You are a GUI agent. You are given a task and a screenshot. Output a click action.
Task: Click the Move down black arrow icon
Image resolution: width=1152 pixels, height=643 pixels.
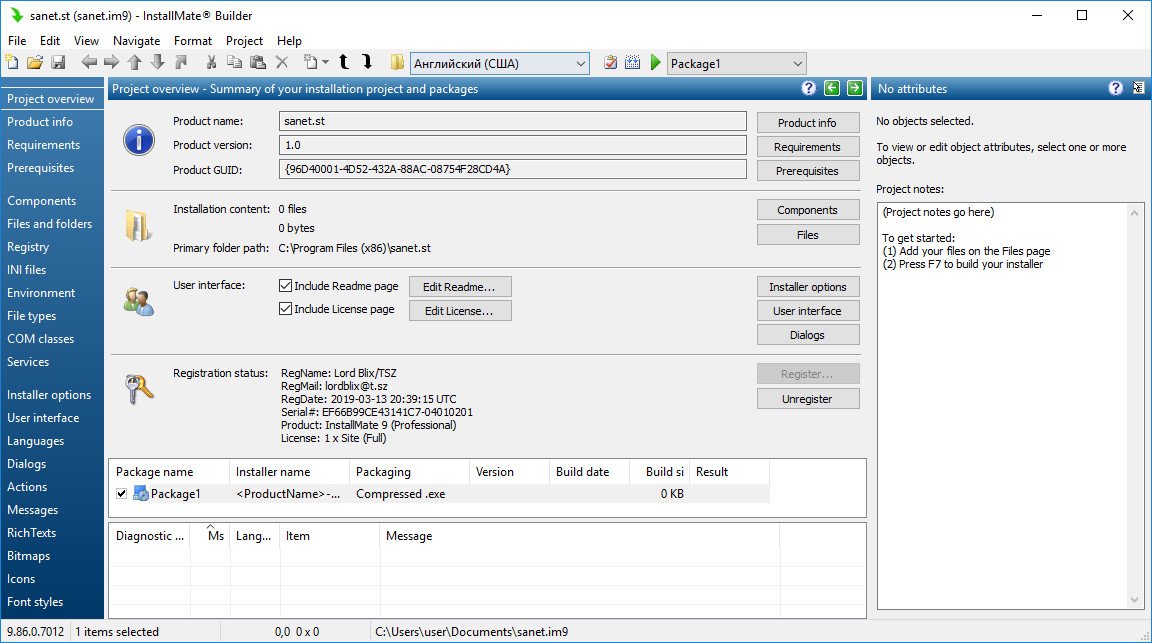click(367, 62)
